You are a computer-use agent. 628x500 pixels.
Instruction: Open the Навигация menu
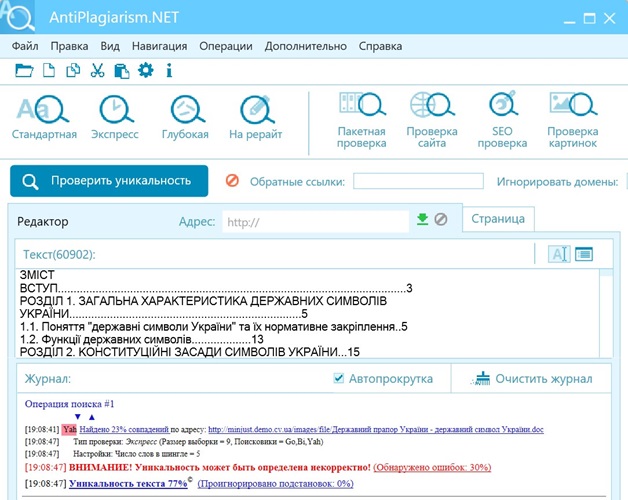tap(159, 46)
